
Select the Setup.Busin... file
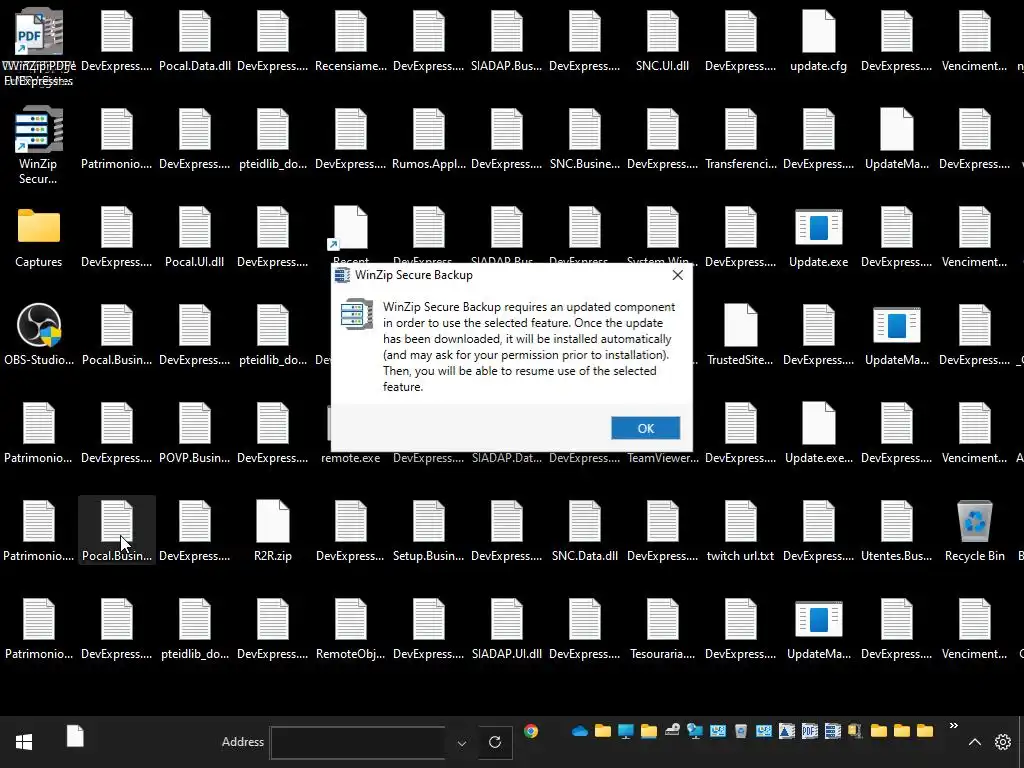[x=428, y=531]
